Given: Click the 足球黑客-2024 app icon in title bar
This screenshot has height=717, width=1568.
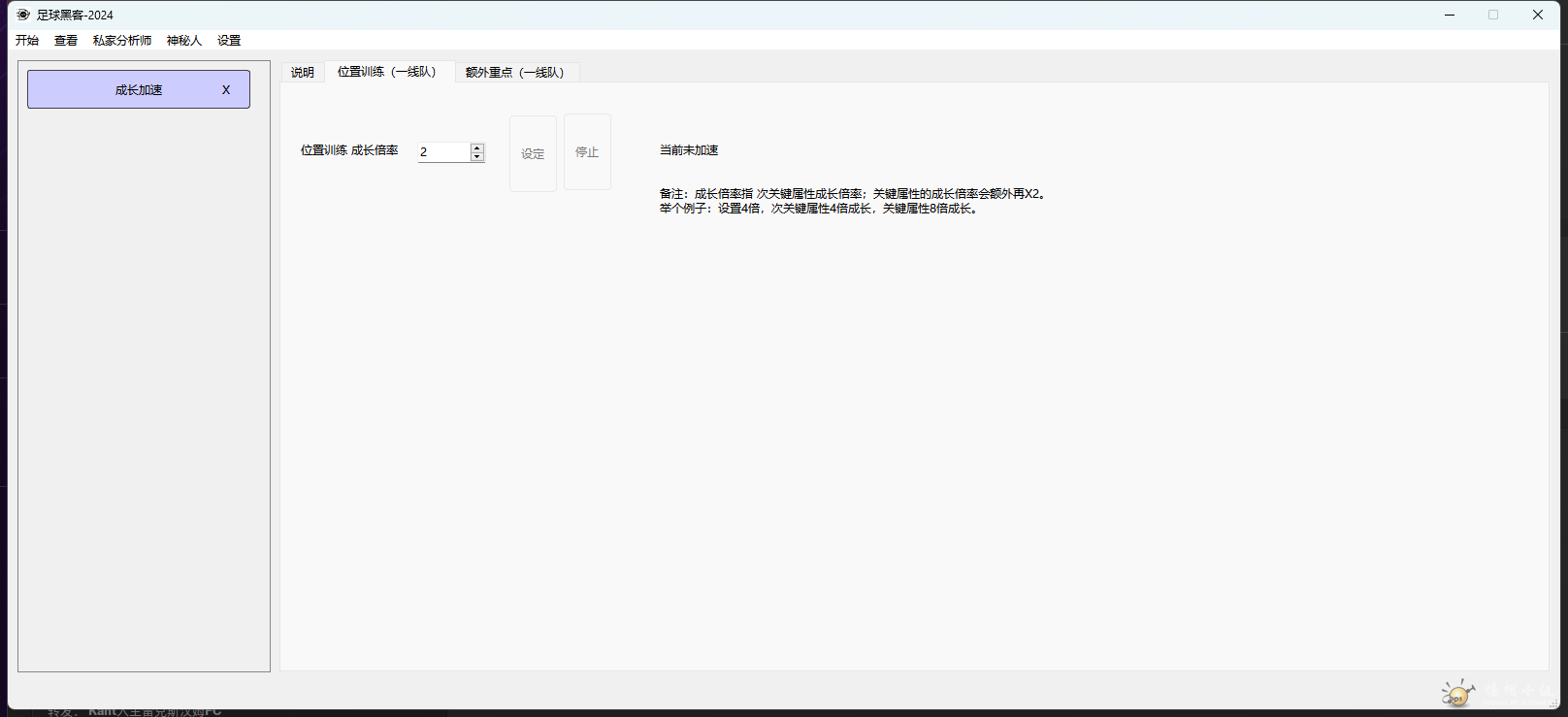Looking at the screenshot, I should 23,15.
